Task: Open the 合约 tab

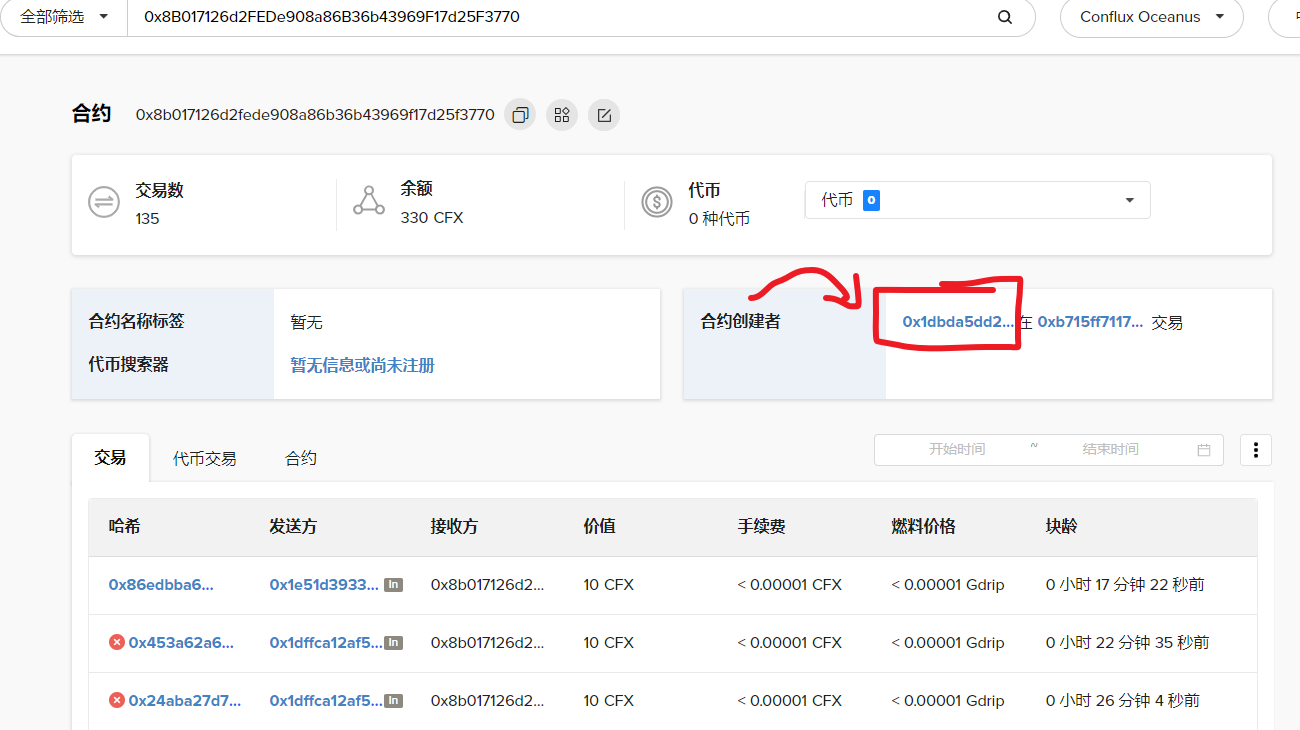Action: pyautogui.click(x=301, y=458)
